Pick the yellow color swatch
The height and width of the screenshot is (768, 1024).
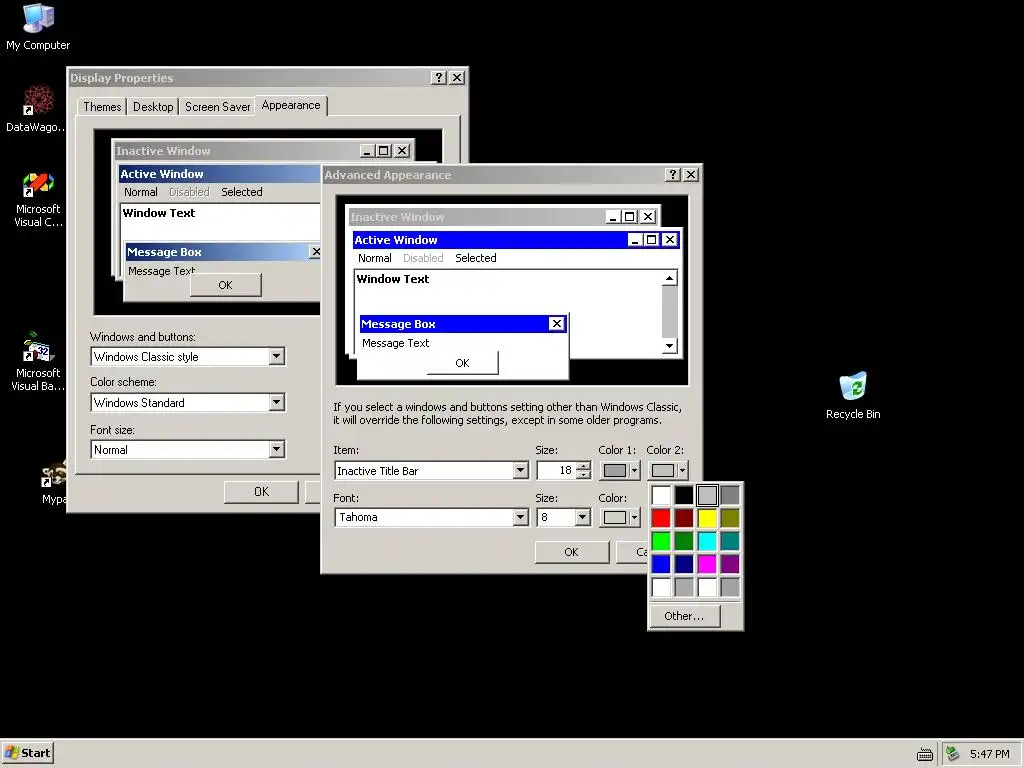(x=707, y=518)
